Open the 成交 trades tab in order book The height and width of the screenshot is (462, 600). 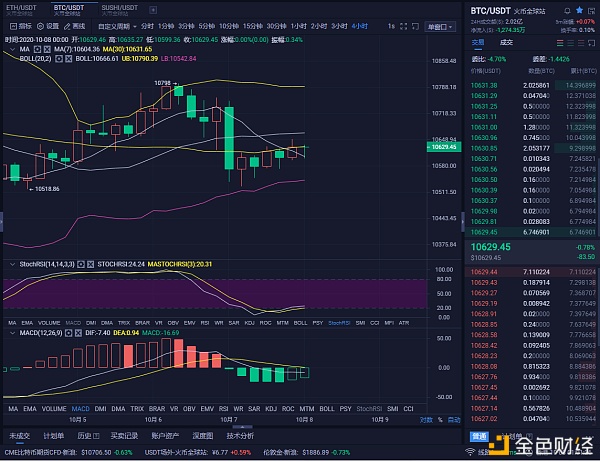click(x=506, y=43)
